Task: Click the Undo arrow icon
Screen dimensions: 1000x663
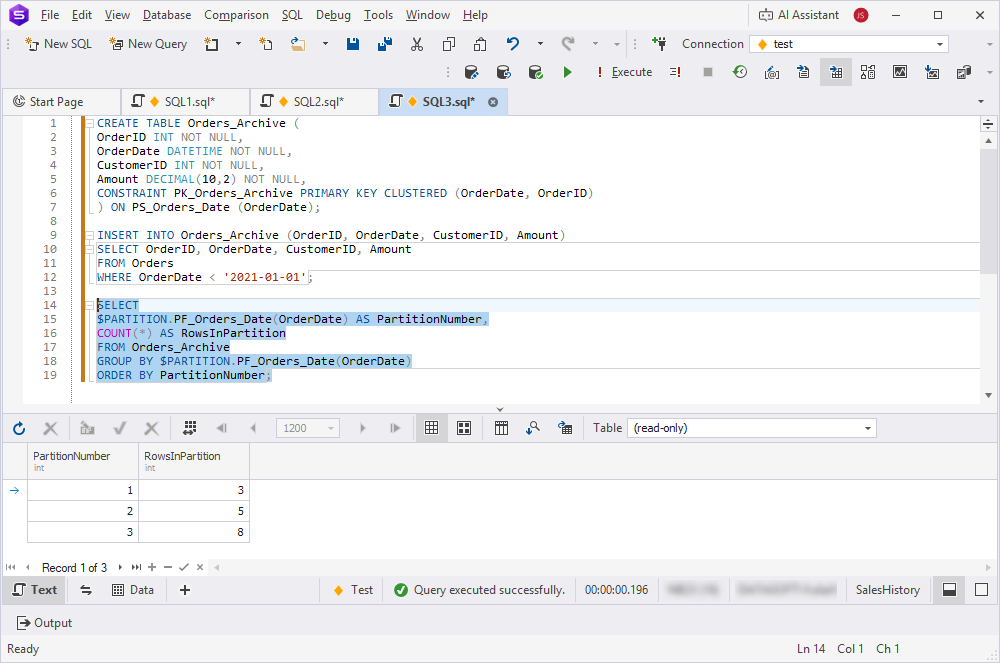Action: point(513,44)
